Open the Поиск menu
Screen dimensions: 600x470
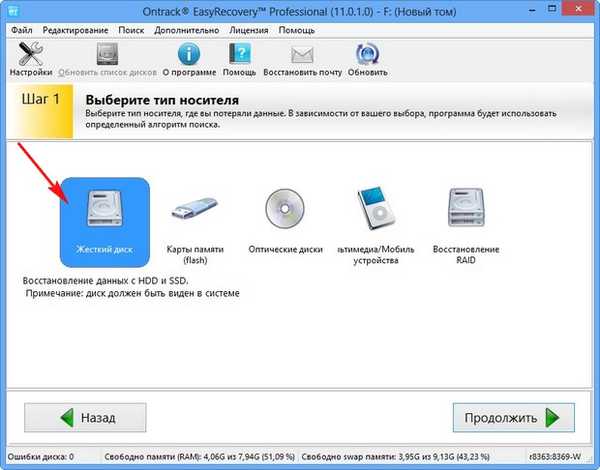pyautogui.click(x=131, y=30)
